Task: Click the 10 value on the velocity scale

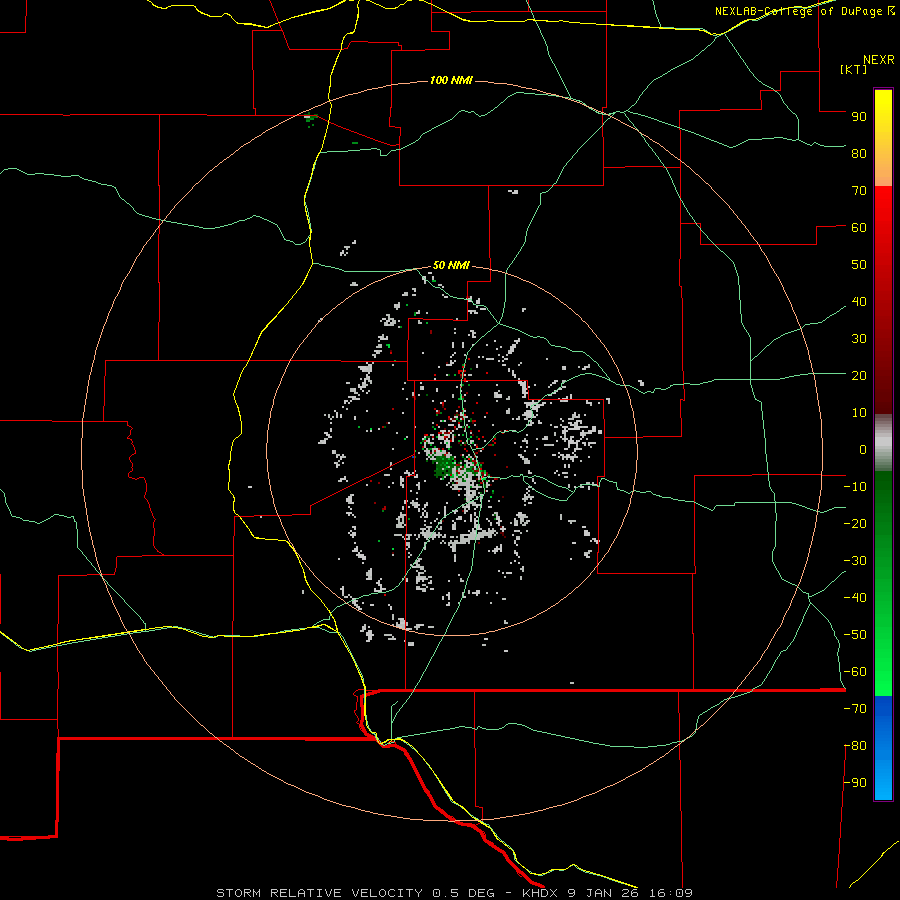Action: pos(859,413)
